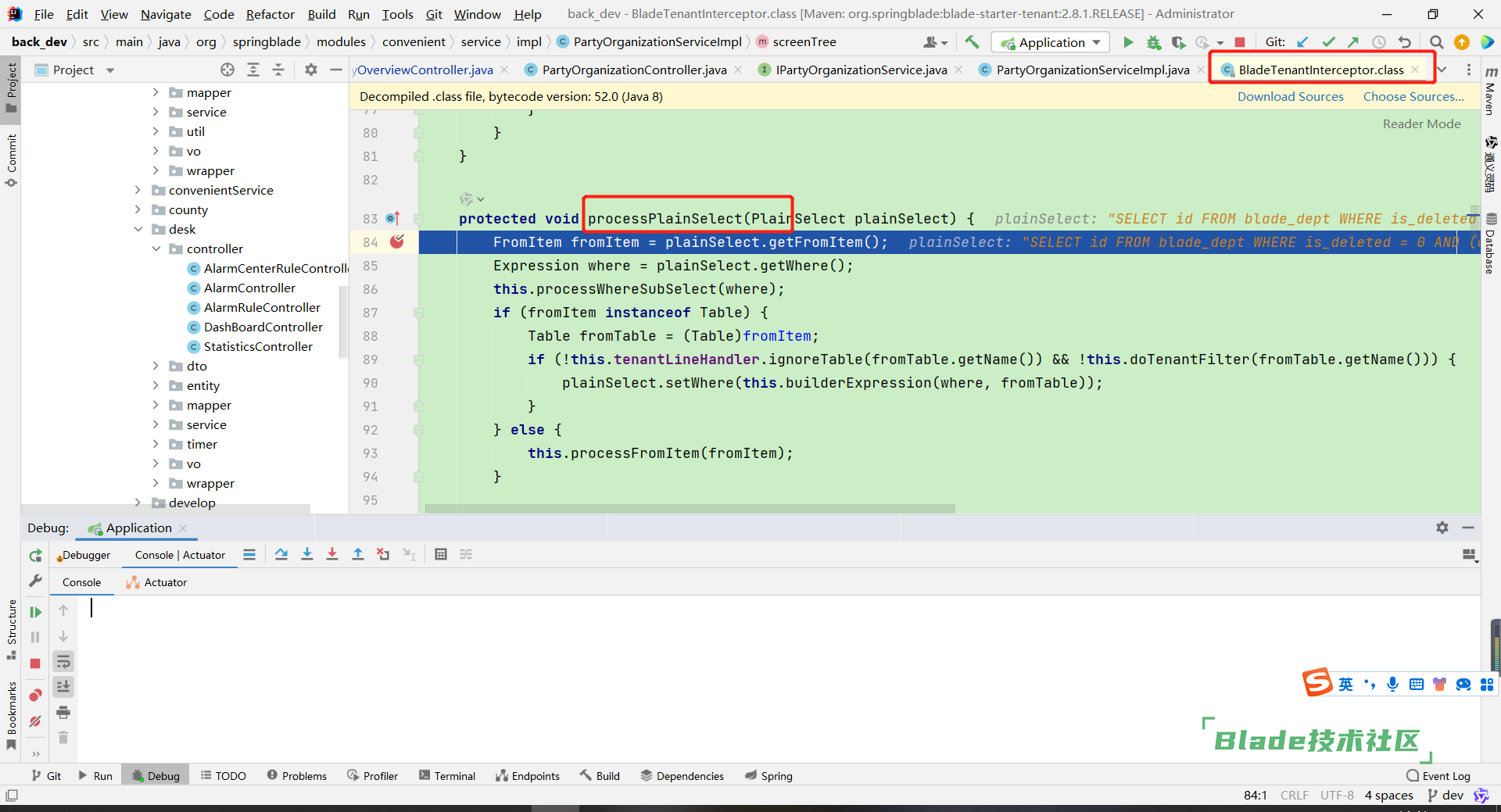Open Run configuration Application dropdown
1501x812 pixels.
tap(1051, 42)
